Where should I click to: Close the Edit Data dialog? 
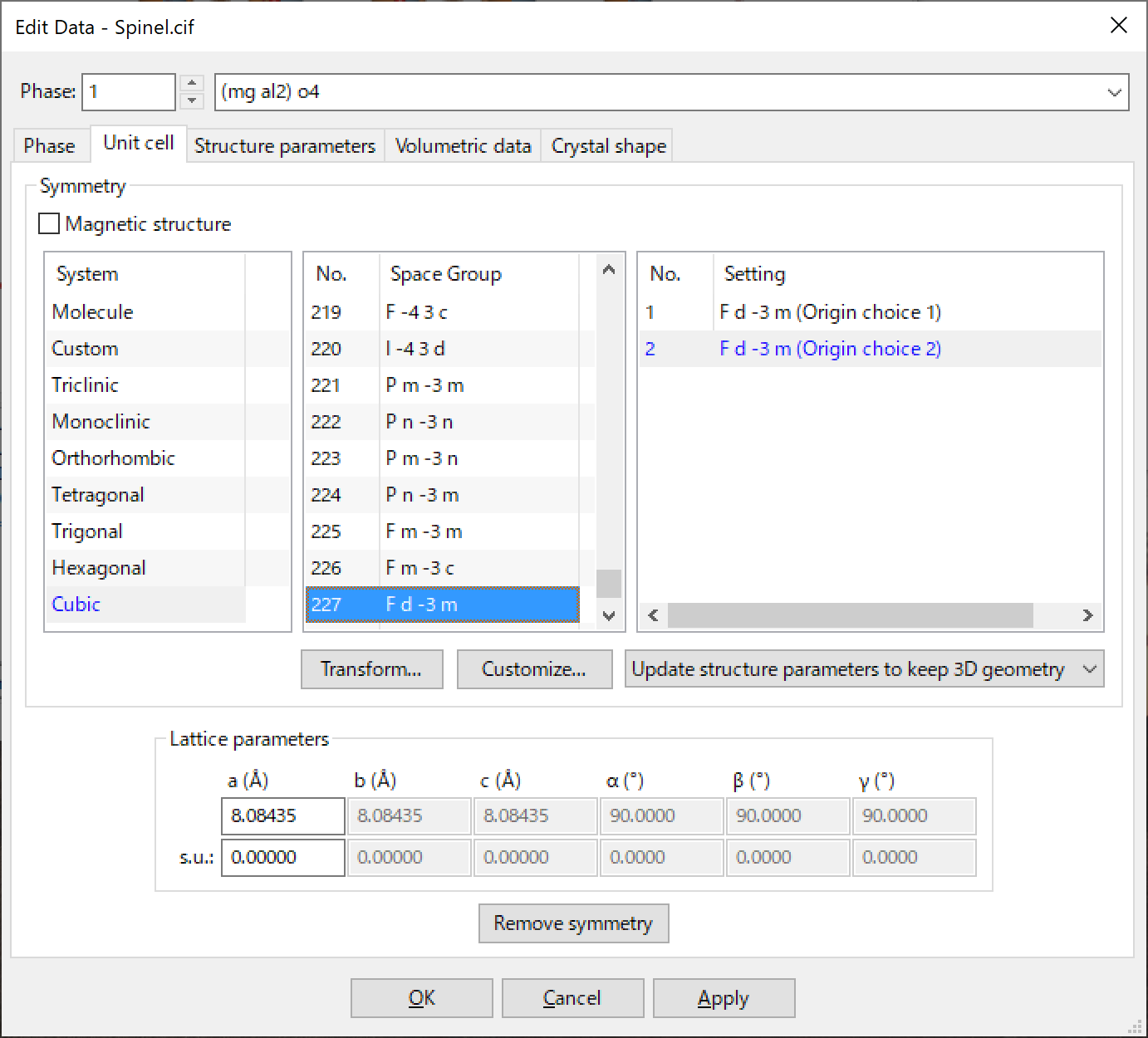(1118, 26)
